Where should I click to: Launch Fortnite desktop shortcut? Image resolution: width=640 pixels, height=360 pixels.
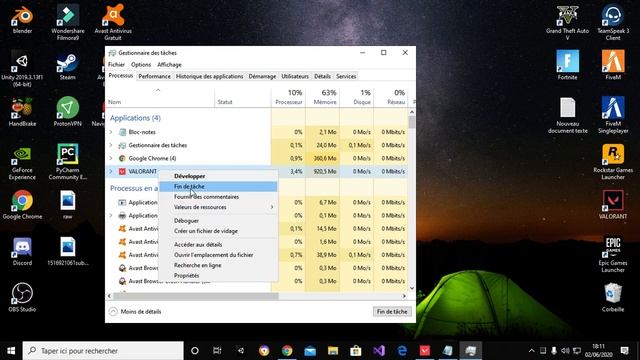[567, 65]
